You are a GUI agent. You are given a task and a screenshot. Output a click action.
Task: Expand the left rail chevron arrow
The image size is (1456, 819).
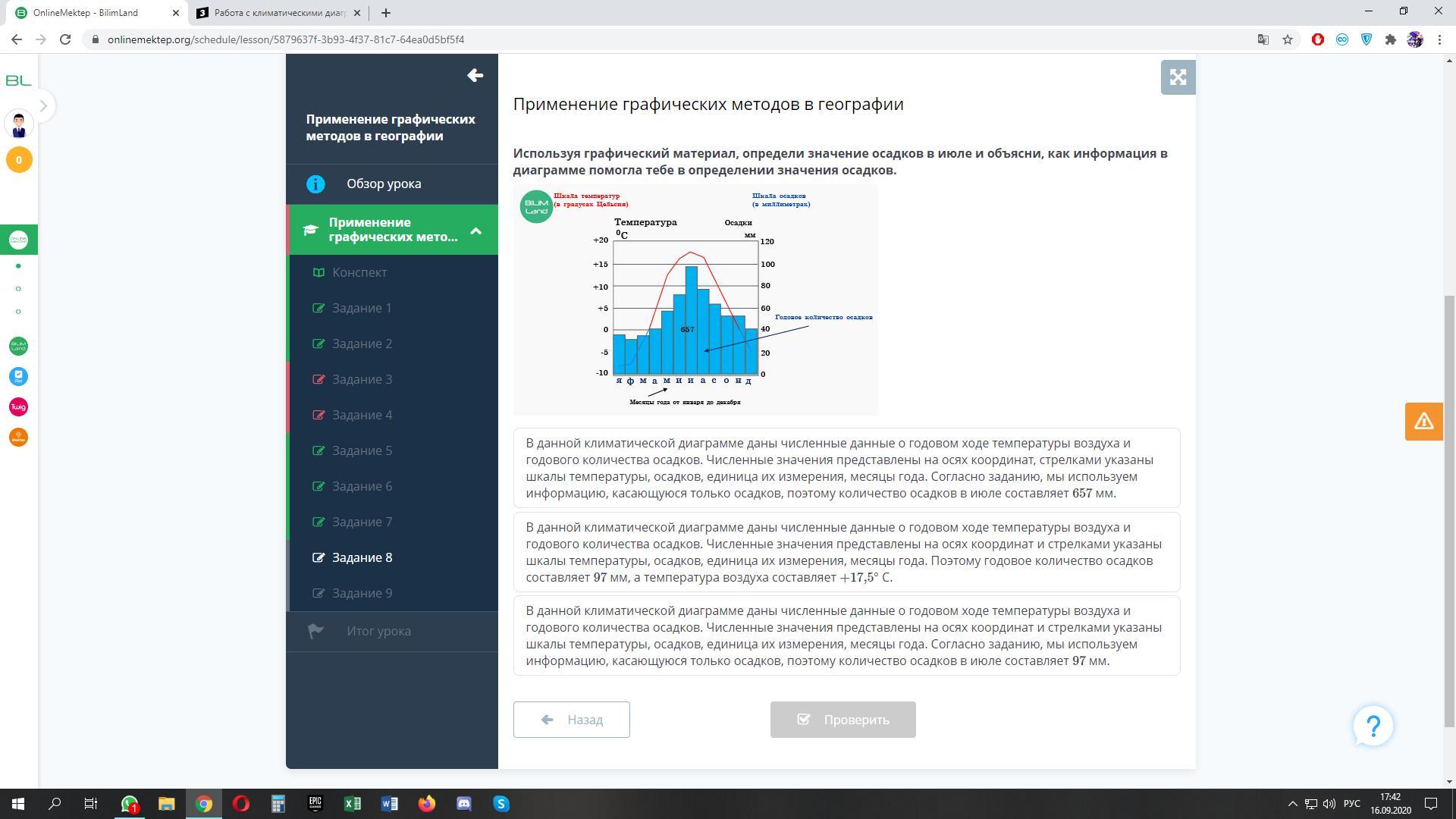coord(43,106)
